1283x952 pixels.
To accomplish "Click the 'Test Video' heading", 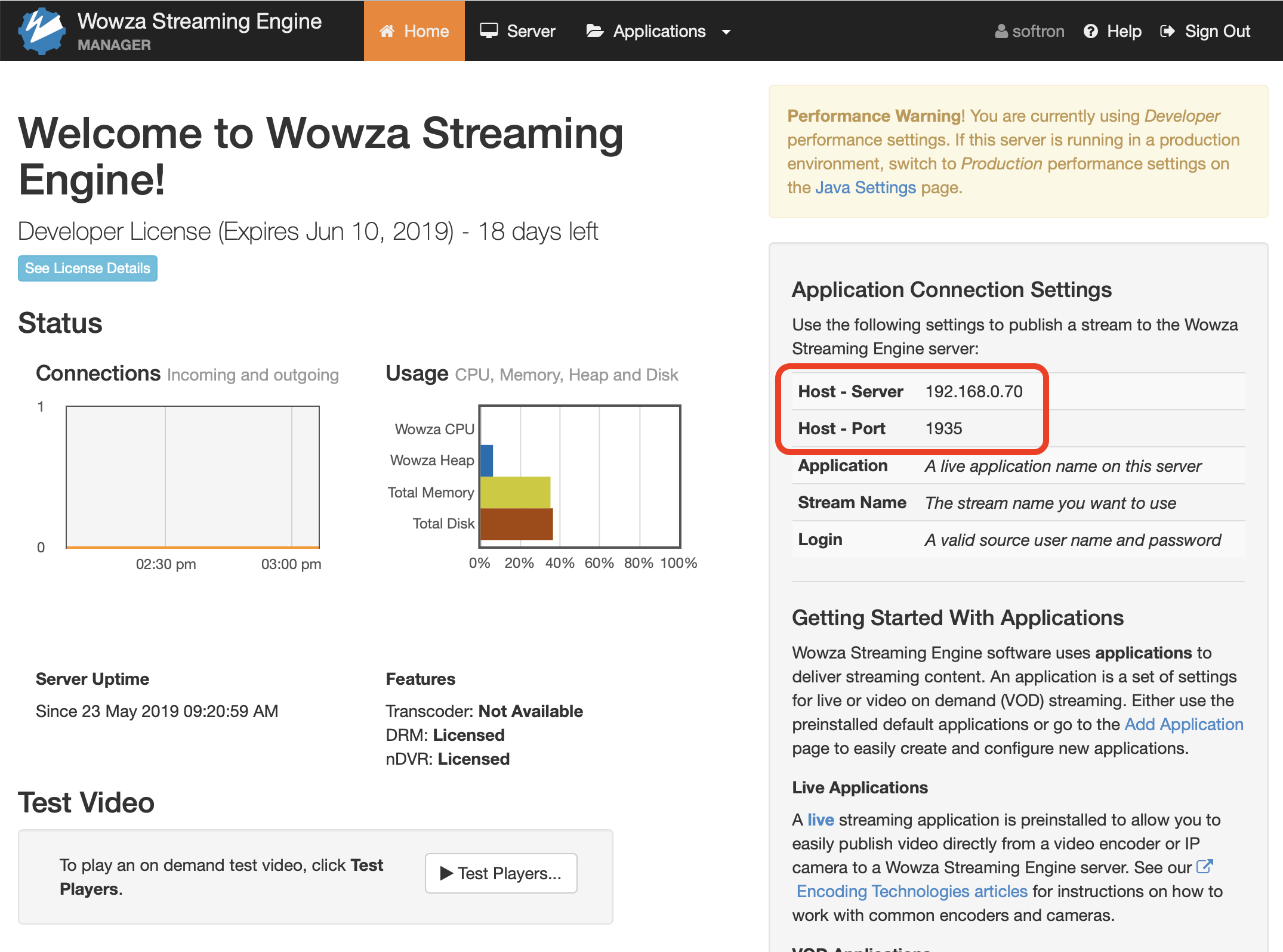I will (87, 803).
